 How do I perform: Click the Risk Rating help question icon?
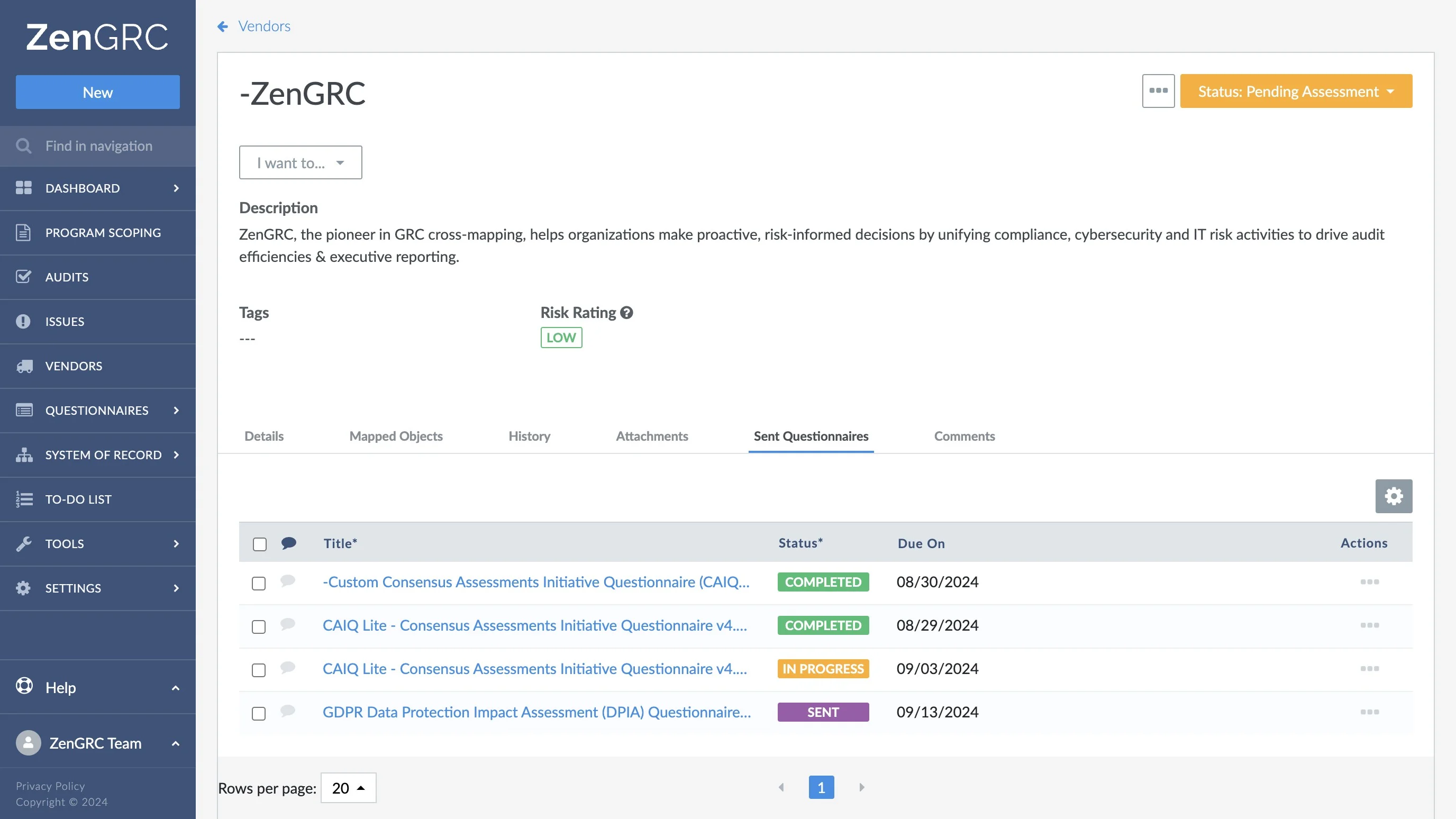(626, 313)
